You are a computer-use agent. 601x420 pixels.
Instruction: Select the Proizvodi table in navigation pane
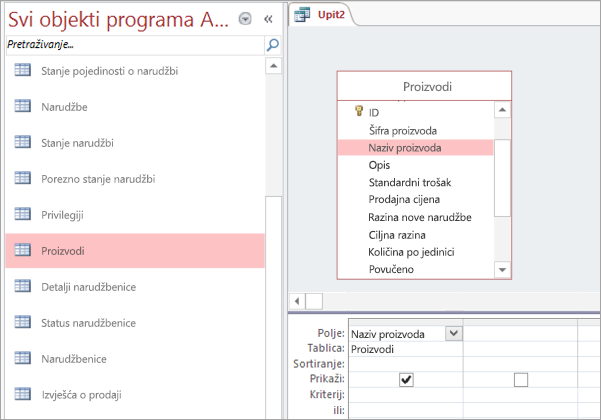point(135,251)
